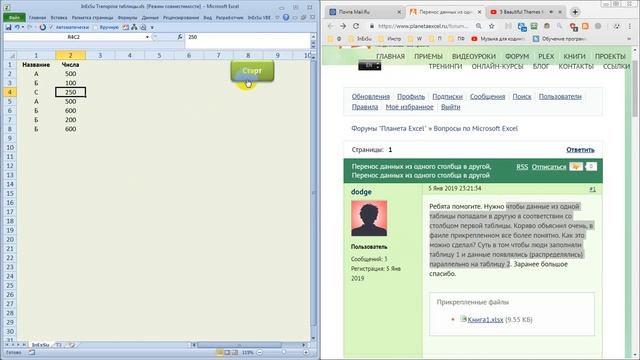Viewport: 640px width, 360px height.
Task: Click the Excel horizontal scrollbar thumb
Action: tap(239, 345)
